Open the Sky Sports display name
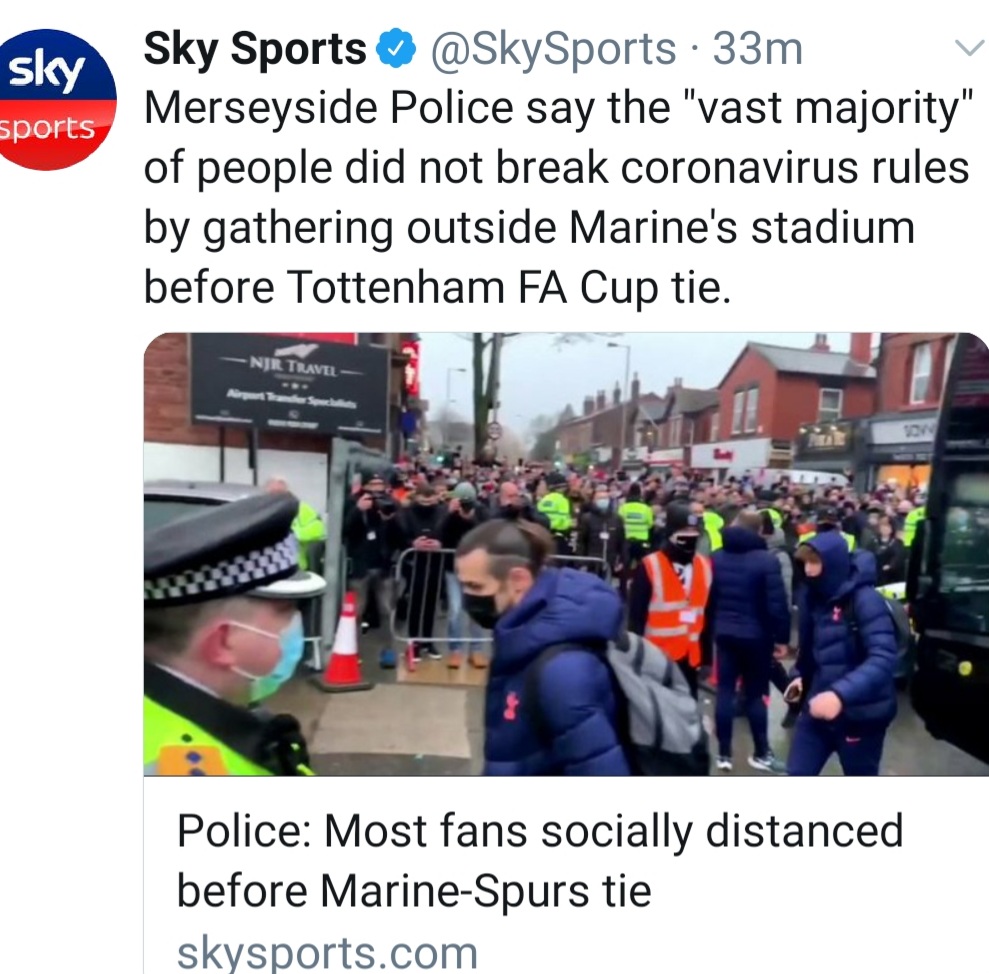The height and width of the screenshot is (974, 989). tap(255, 49)
